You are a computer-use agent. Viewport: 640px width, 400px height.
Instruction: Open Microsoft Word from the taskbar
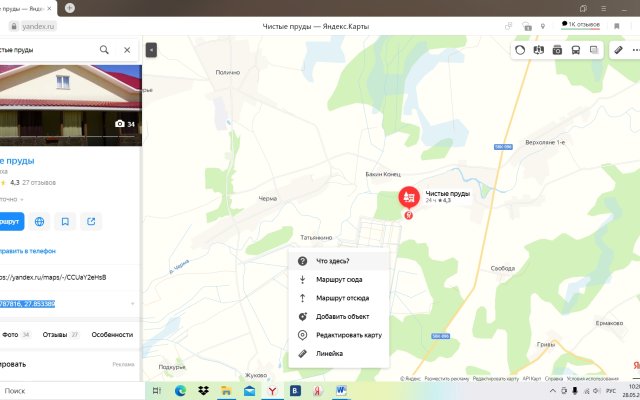pos(340,390)
